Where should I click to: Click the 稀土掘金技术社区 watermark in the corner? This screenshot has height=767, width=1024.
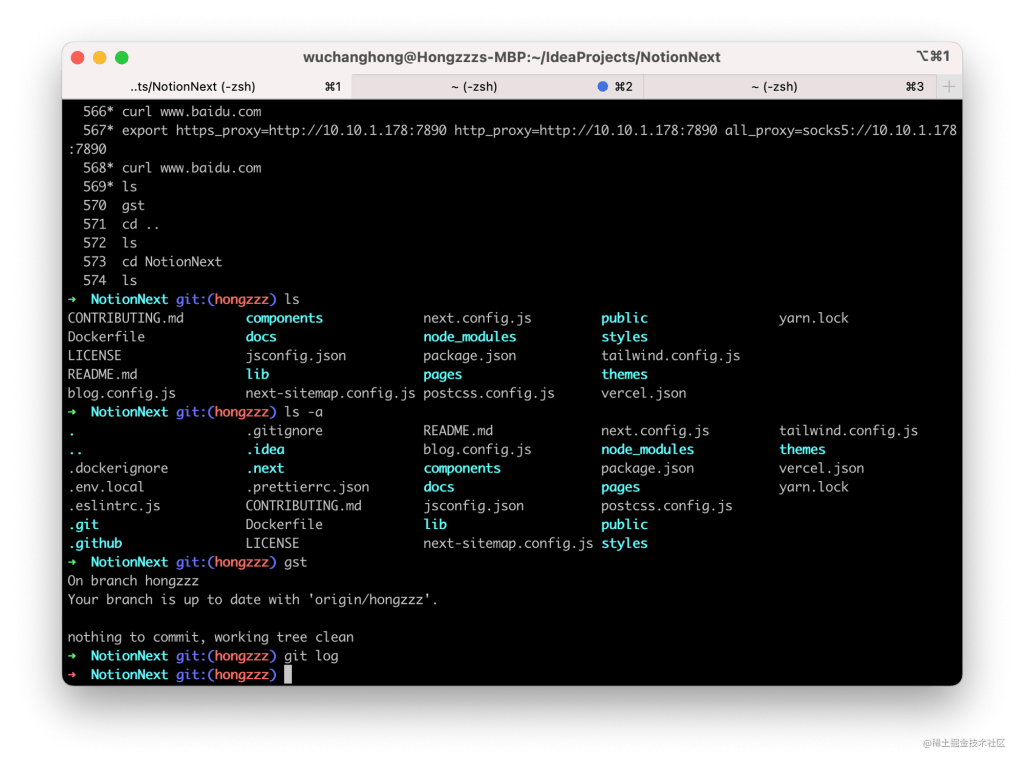965,742
